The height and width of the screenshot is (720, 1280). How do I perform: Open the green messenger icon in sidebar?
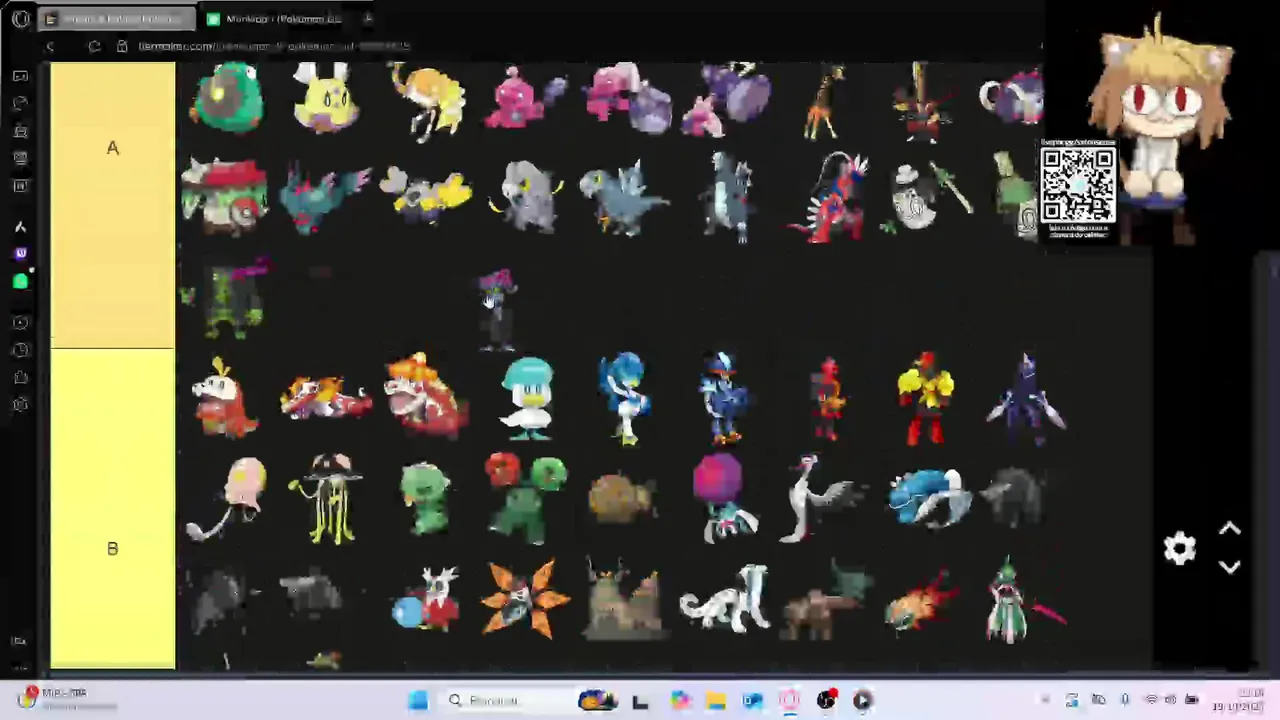pyautogui.click(x=20, y=282)
